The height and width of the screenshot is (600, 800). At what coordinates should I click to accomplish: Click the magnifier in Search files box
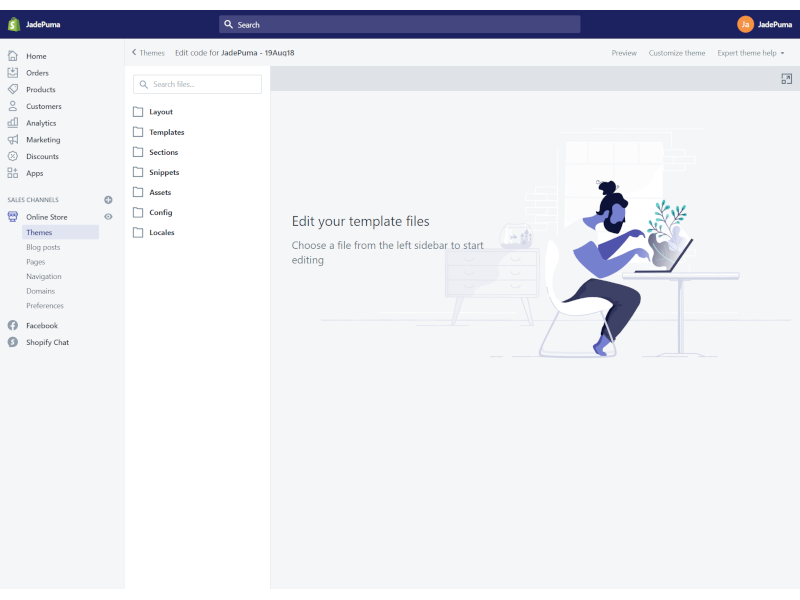(144, 84)
